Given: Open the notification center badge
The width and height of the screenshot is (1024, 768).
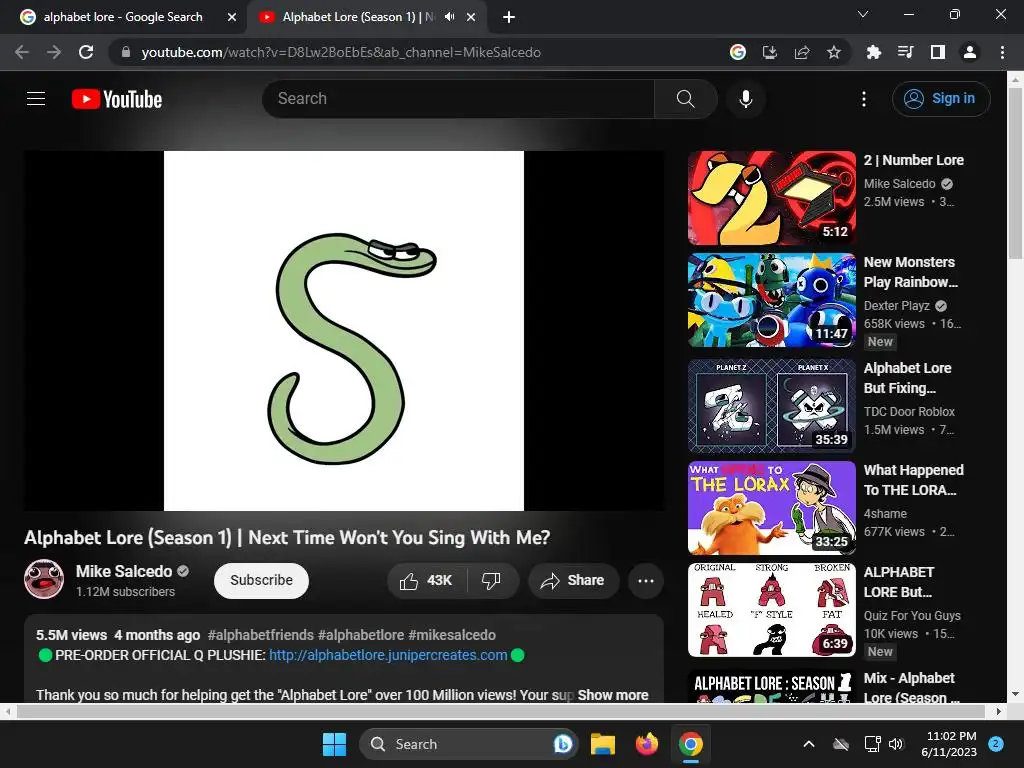Looking at the screenshot, I should 996,744.
